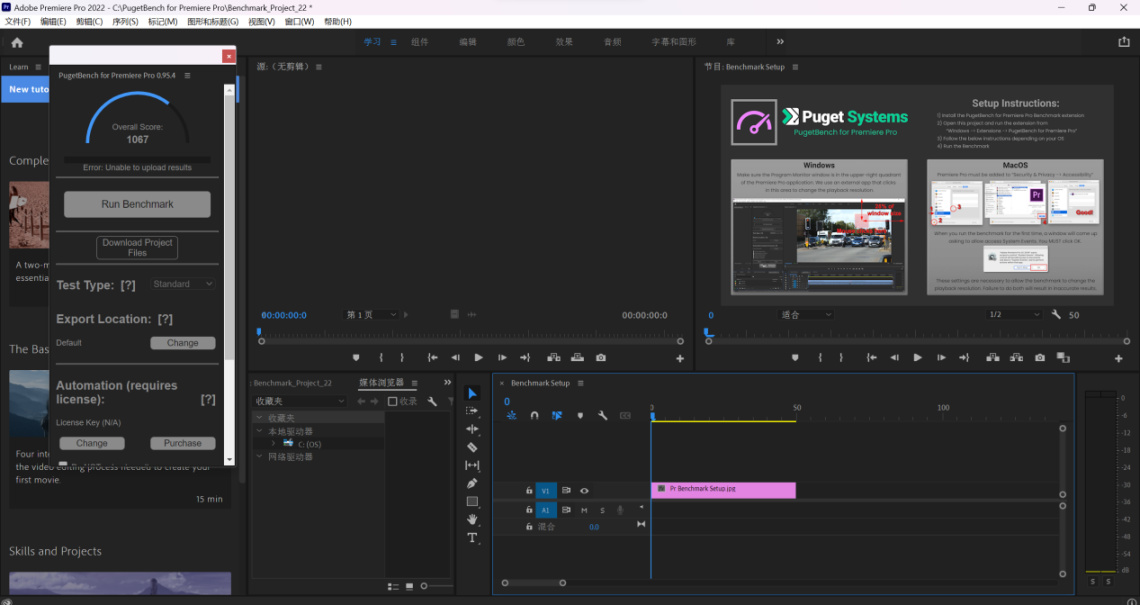Open timeline display settings wrench
Screen dimensions: 1140x605
[602, 415]
